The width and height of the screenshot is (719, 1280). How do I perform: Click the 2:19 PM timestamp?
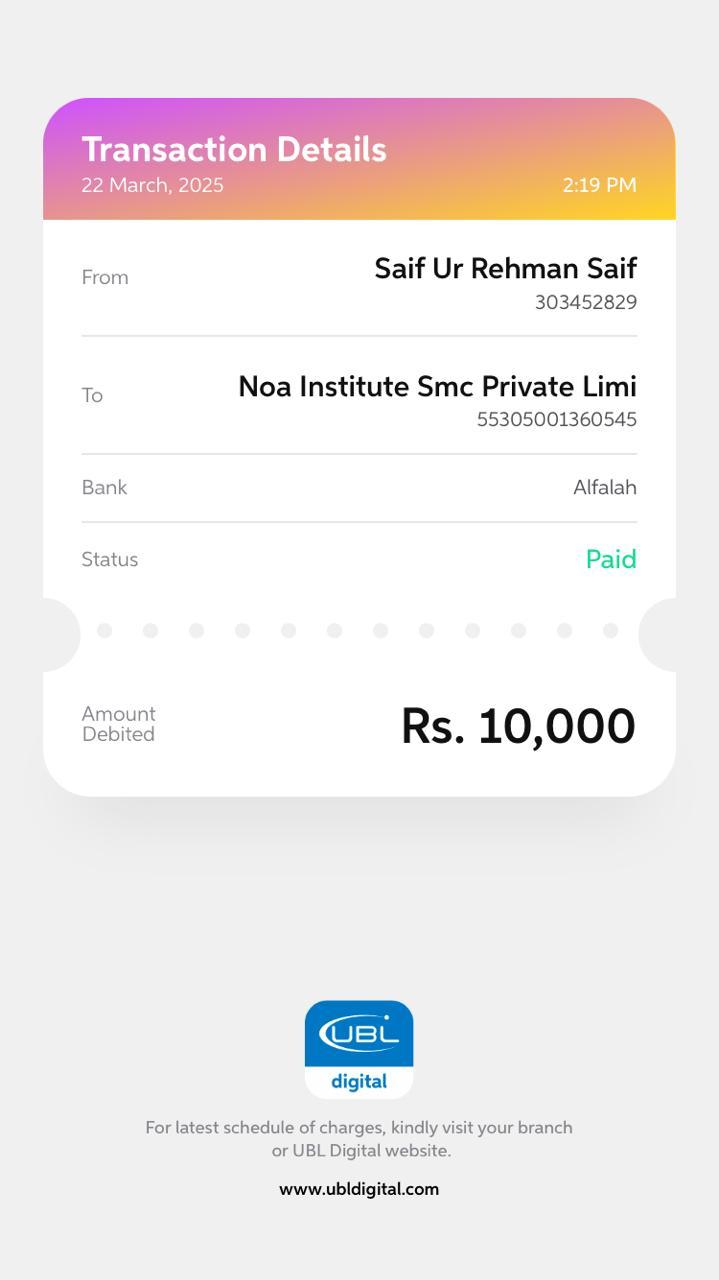(599, 185)
